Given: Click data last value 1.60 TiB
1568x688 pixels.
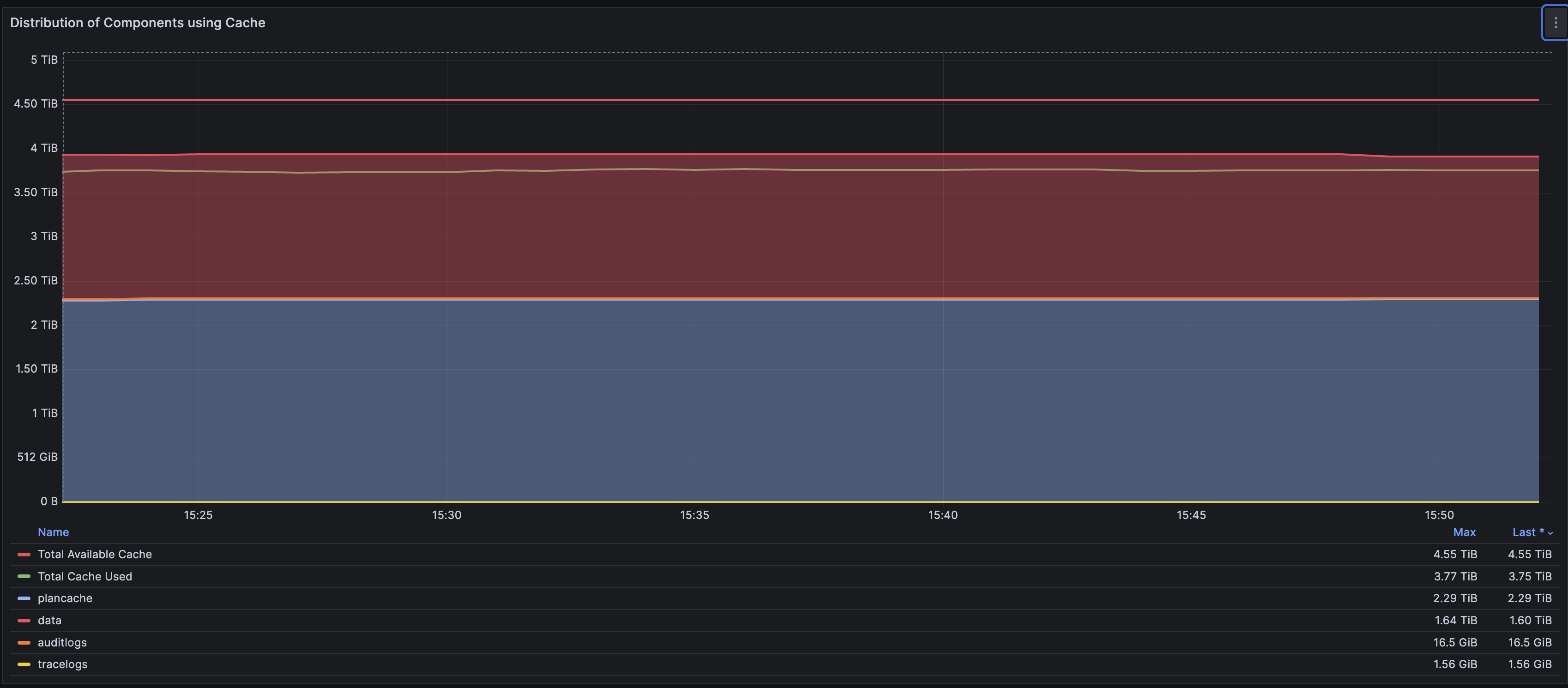Looking at the screenshot, I should 1530,620.
